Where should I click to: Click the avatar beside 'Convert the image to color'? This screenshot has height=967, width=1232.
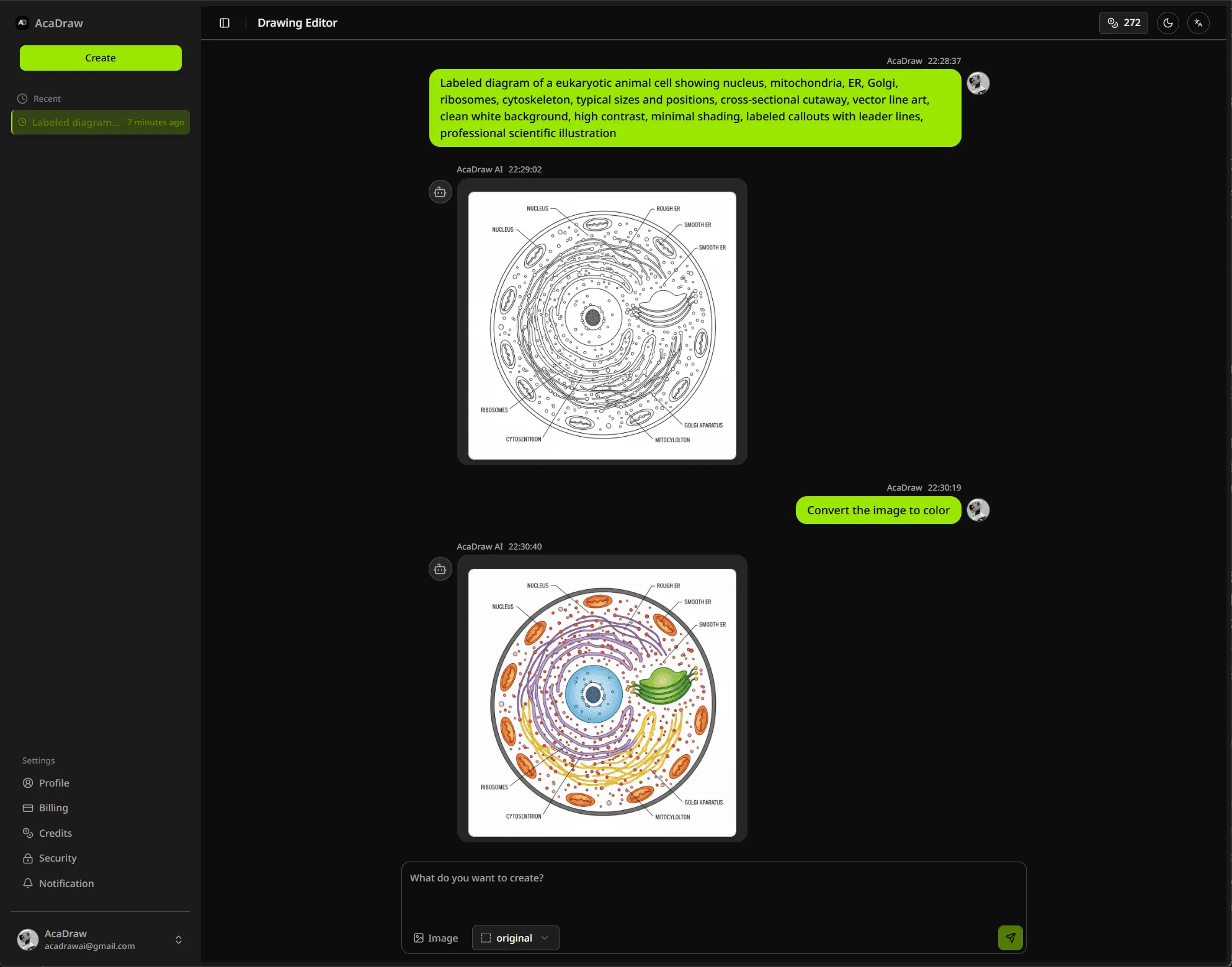tap(978, 510)
